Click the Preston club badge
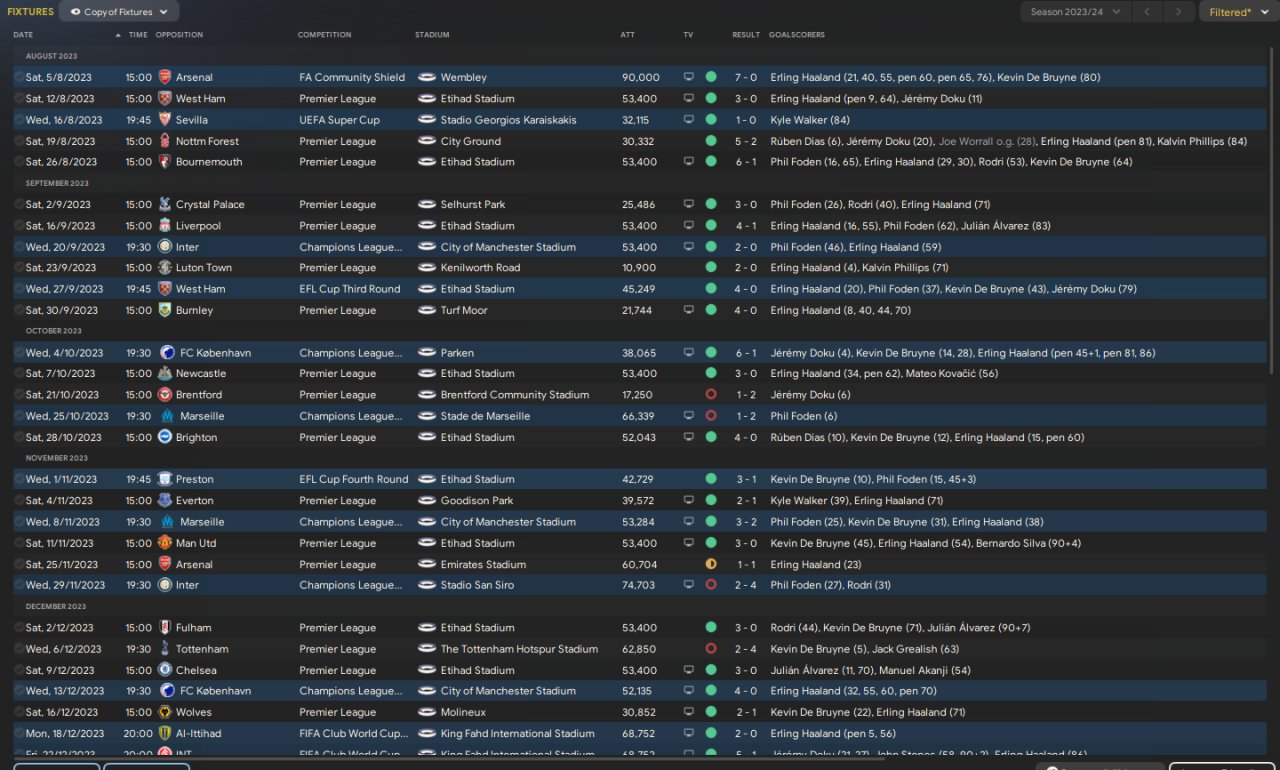The width and height of the screenshot is (1280, 770). [x=165, y=479]
